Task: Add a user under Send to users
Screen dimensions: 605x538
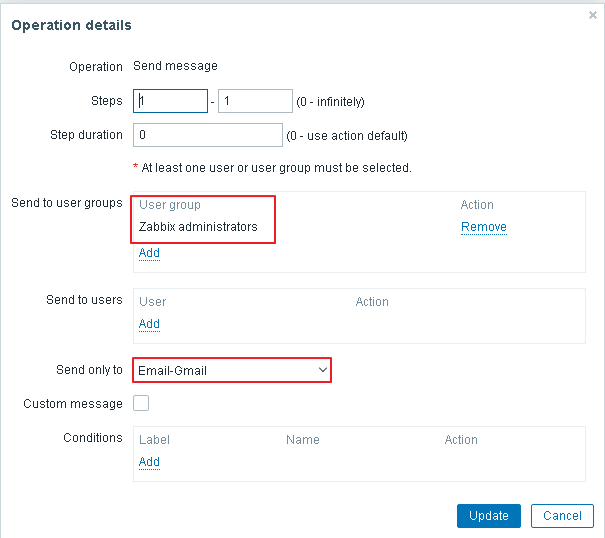Action: click(149, 324)
